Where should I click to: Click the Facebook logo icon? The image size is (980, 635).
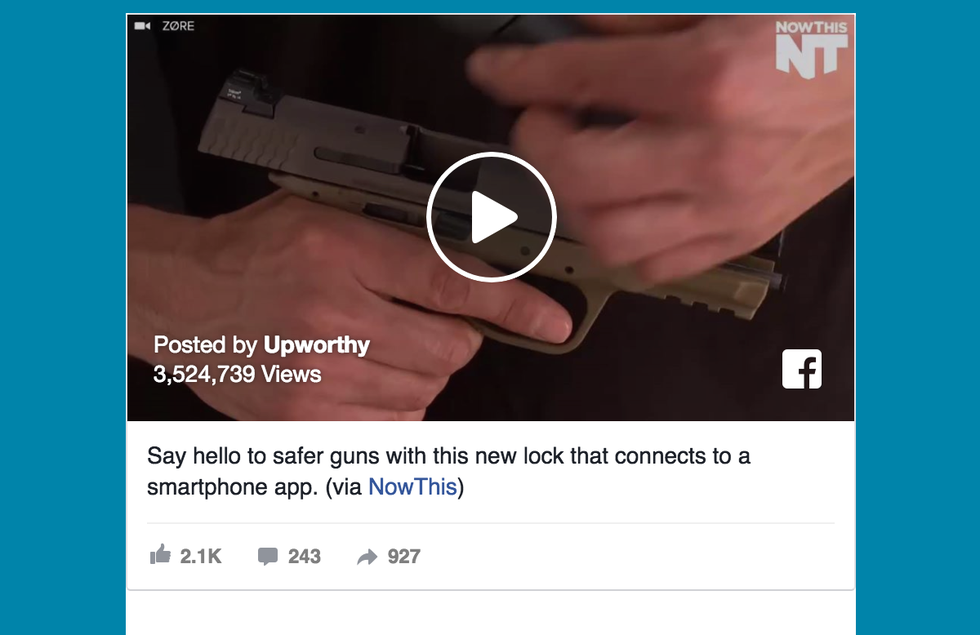click(802, 369)
